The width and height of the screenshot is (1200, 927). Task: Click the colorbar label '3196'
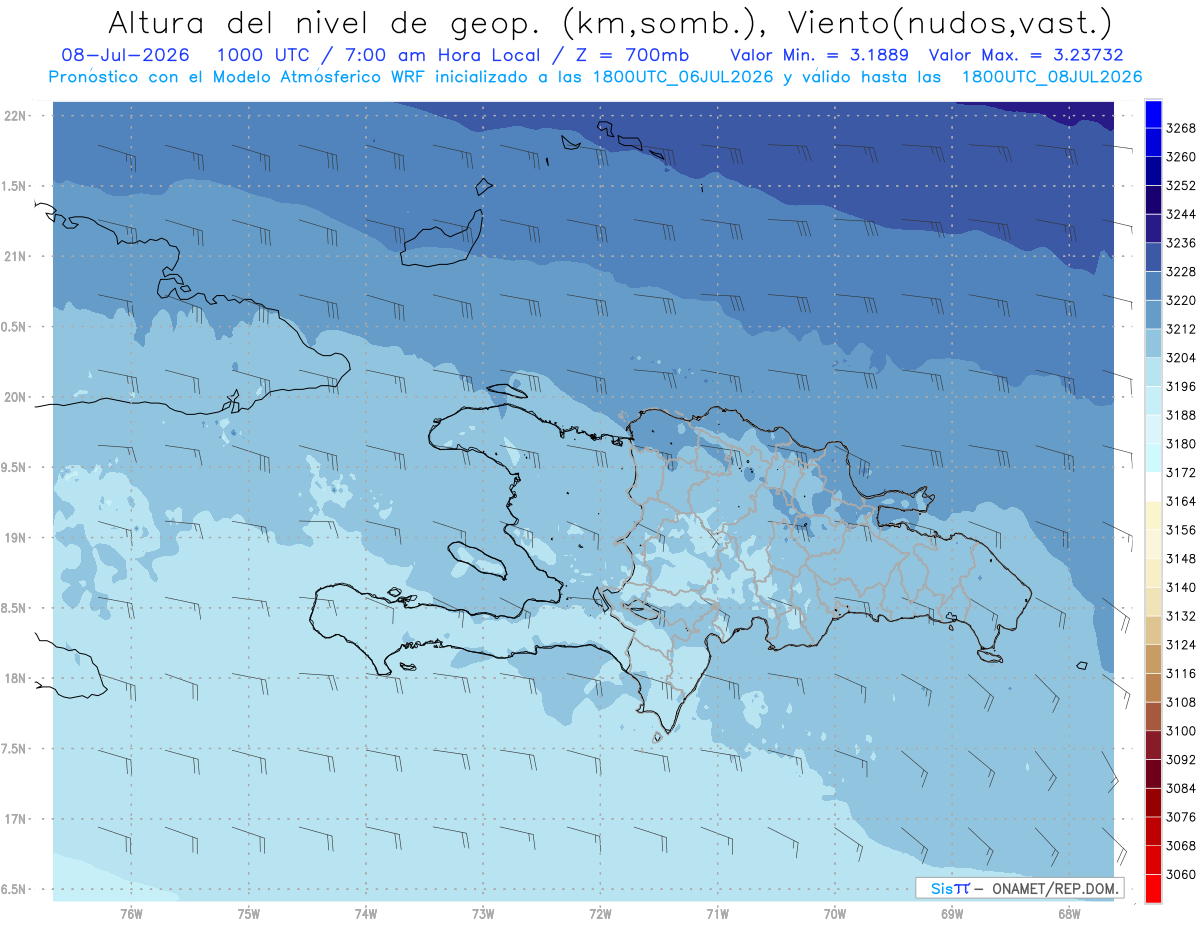[1181, 386]
